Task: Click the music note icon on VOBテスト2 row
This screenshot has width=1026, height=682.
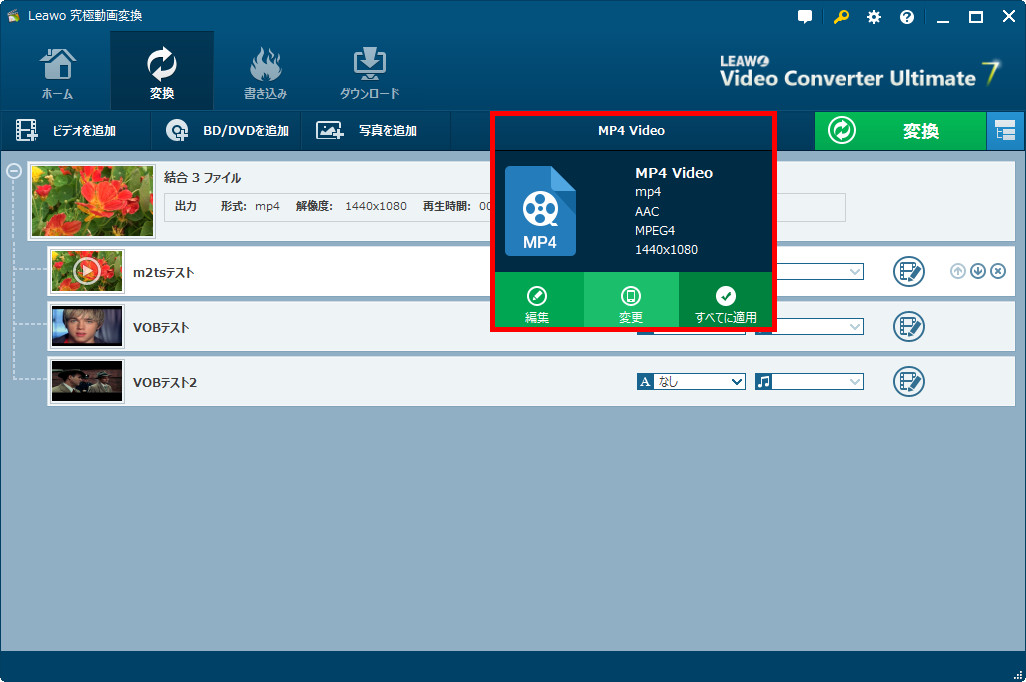Action: point(764,382)
